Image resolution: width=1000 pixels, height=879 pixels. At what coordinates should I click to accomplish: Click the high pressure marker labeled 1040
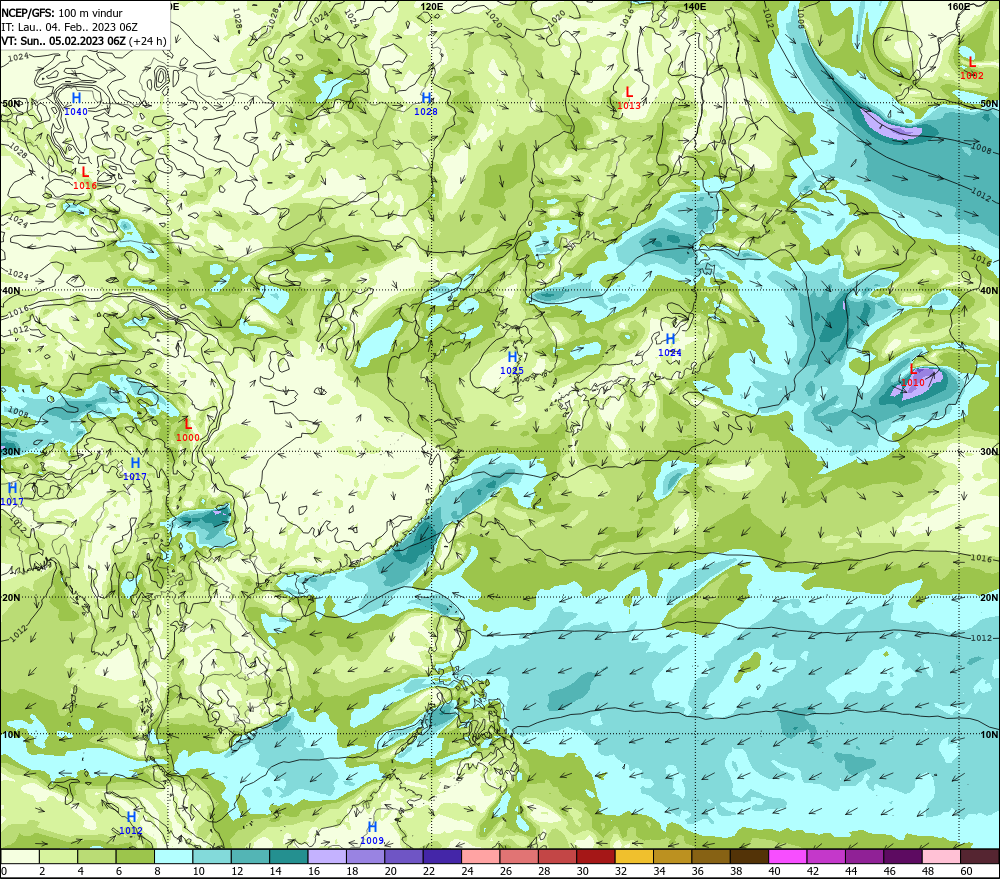click(76, 104)
